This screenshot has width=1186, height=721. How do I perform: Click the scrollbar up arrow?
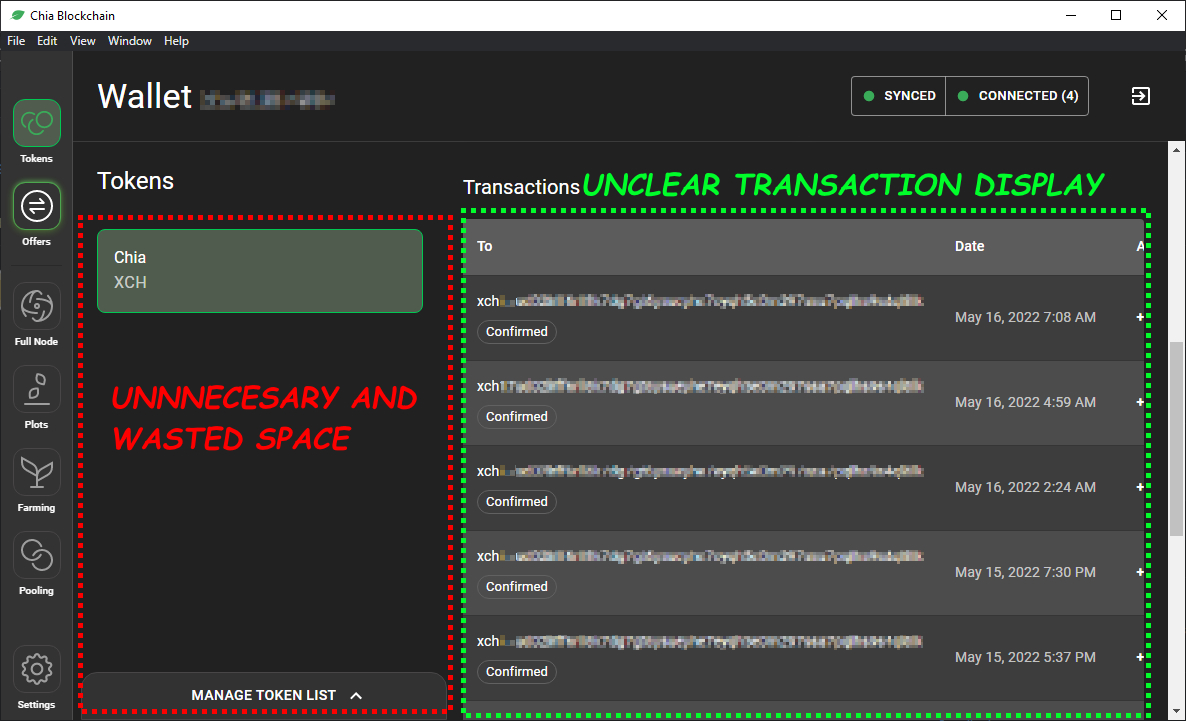pyautogui.click(x=1176, y=150)
